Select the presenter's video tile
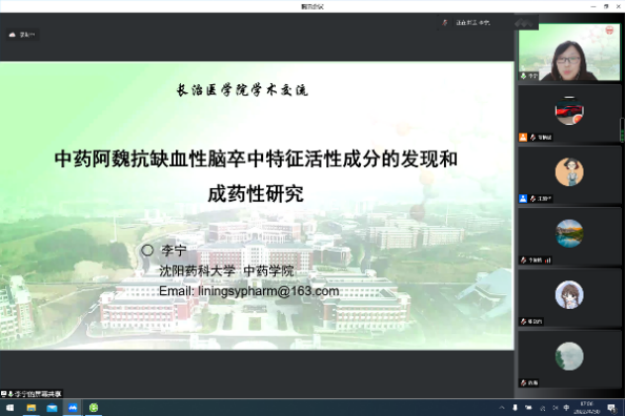The image size is (625, 417). [x=569, y=53]
